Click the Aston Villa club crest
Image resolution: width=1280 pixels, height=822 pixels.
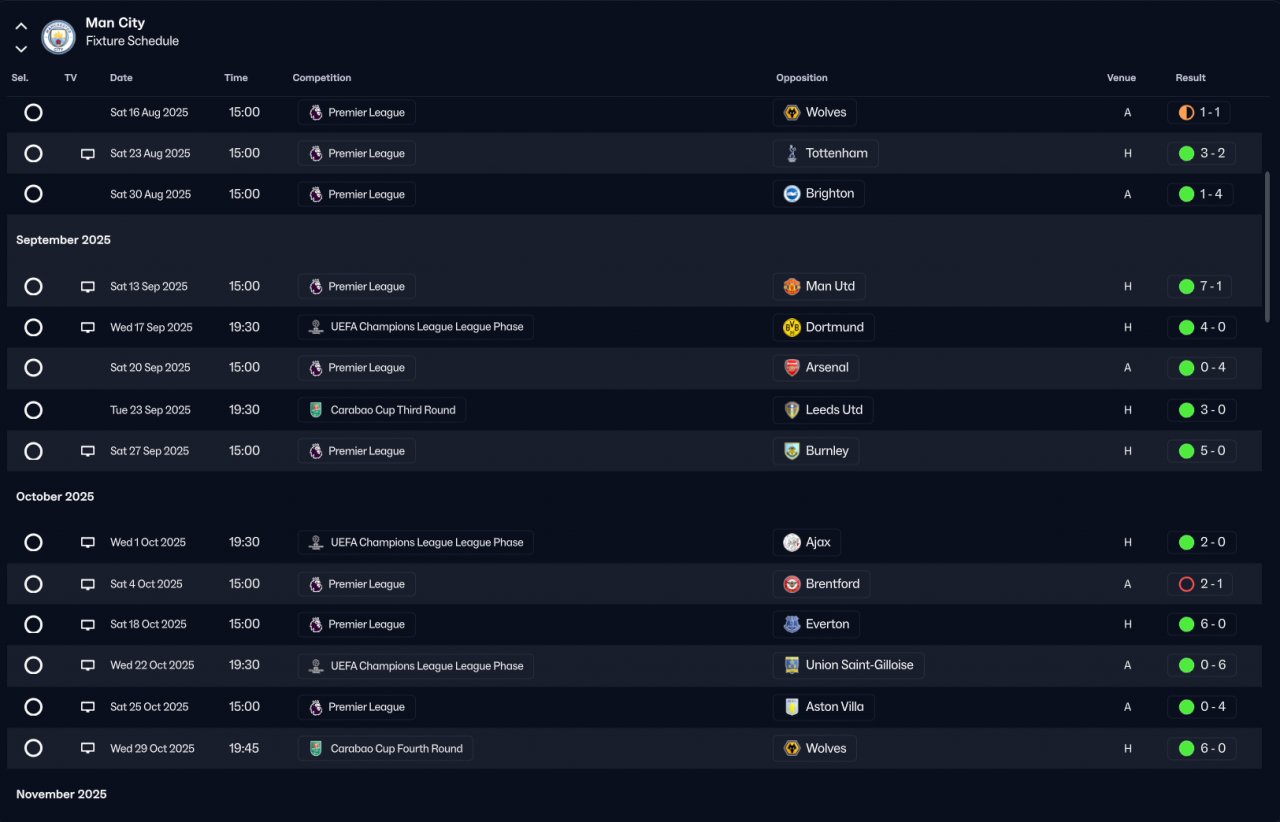[x=792, y=707]
